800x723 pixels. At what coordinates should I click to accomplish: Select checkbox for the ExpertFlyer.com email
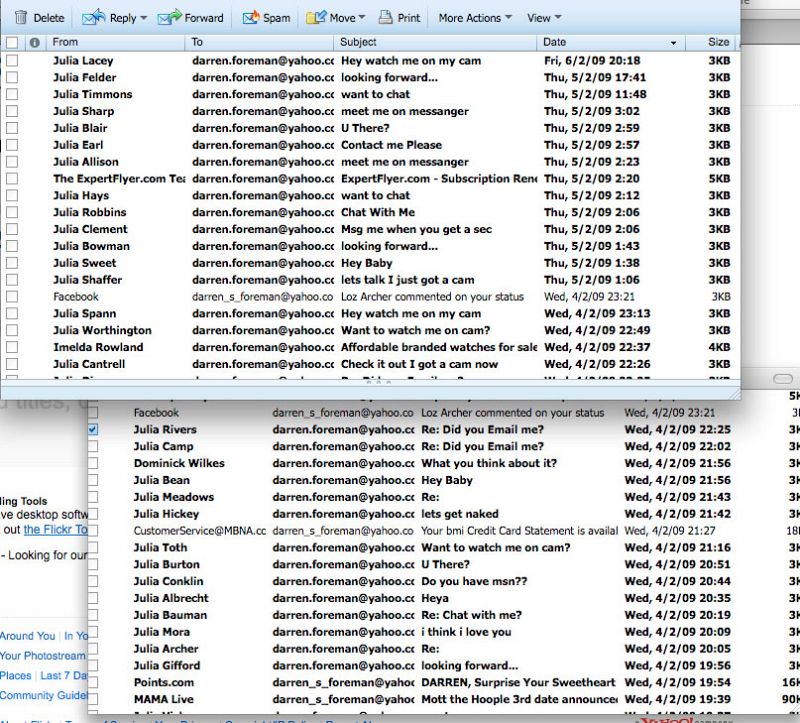[x=12, y=179]
